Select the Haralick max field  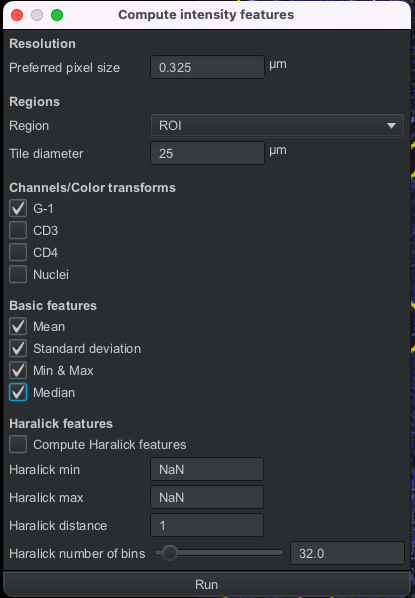(x=207, y=497)
